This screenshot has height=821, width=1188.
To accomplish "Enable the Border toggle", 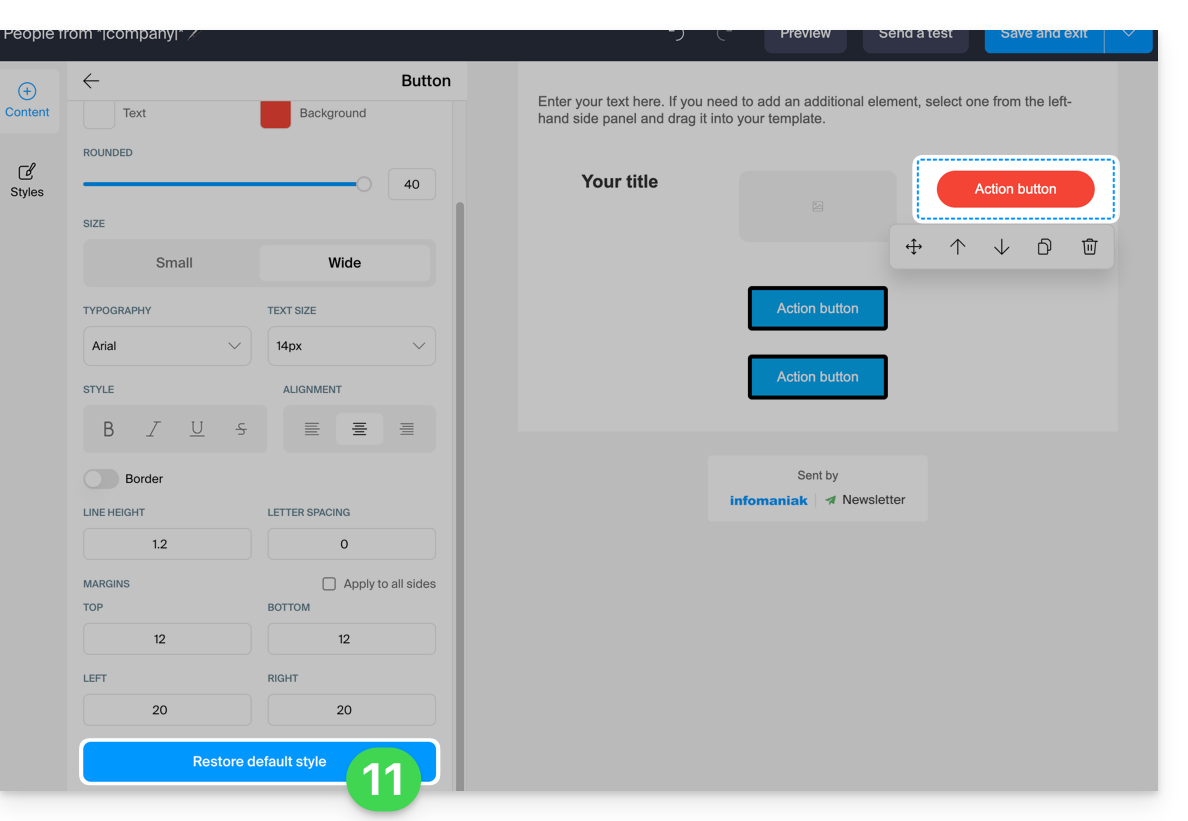I will click(x=101, y=479).
